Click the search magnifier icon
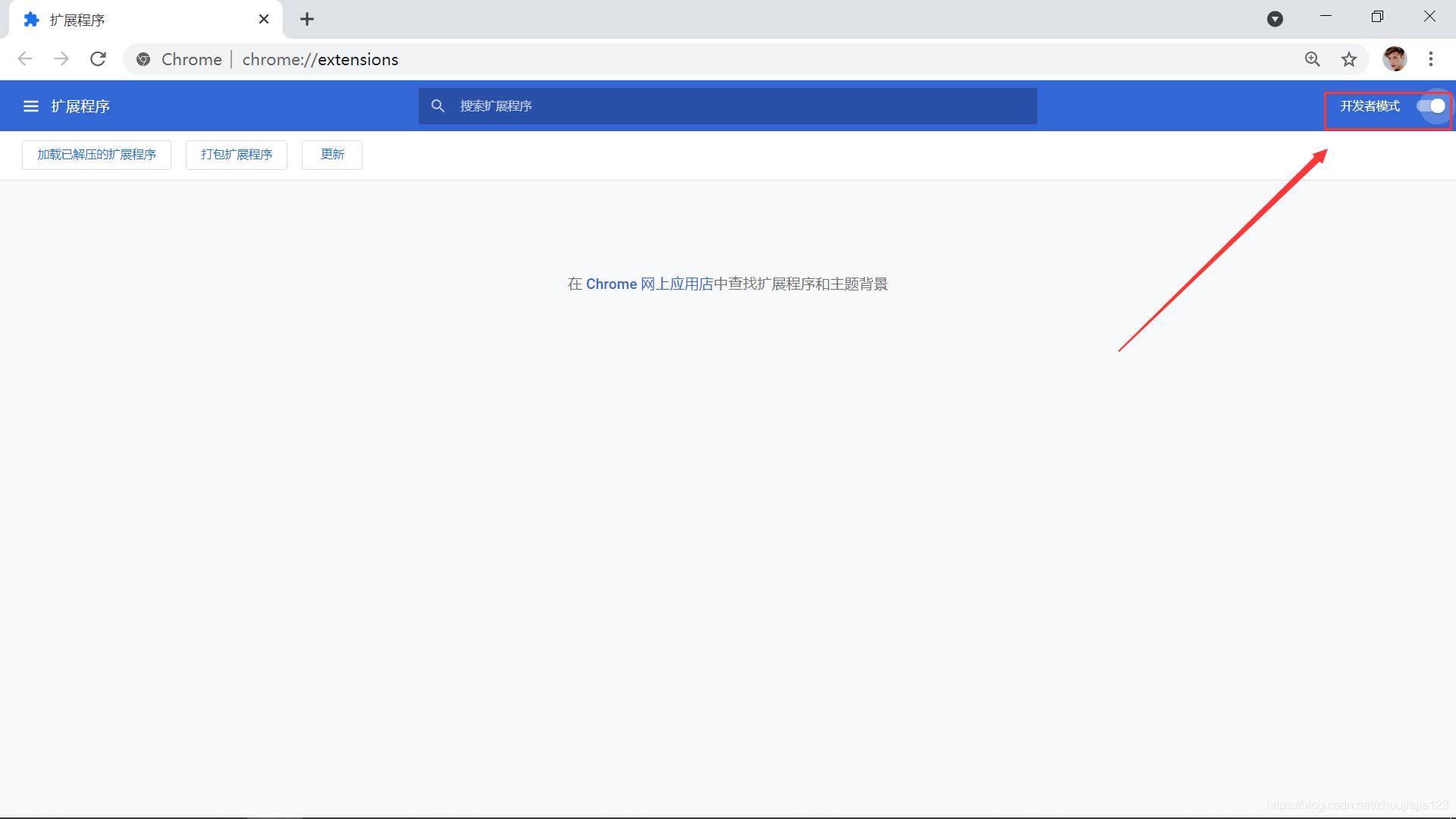The width and height of the screenshot is (1456, 819). click(438, 106)
